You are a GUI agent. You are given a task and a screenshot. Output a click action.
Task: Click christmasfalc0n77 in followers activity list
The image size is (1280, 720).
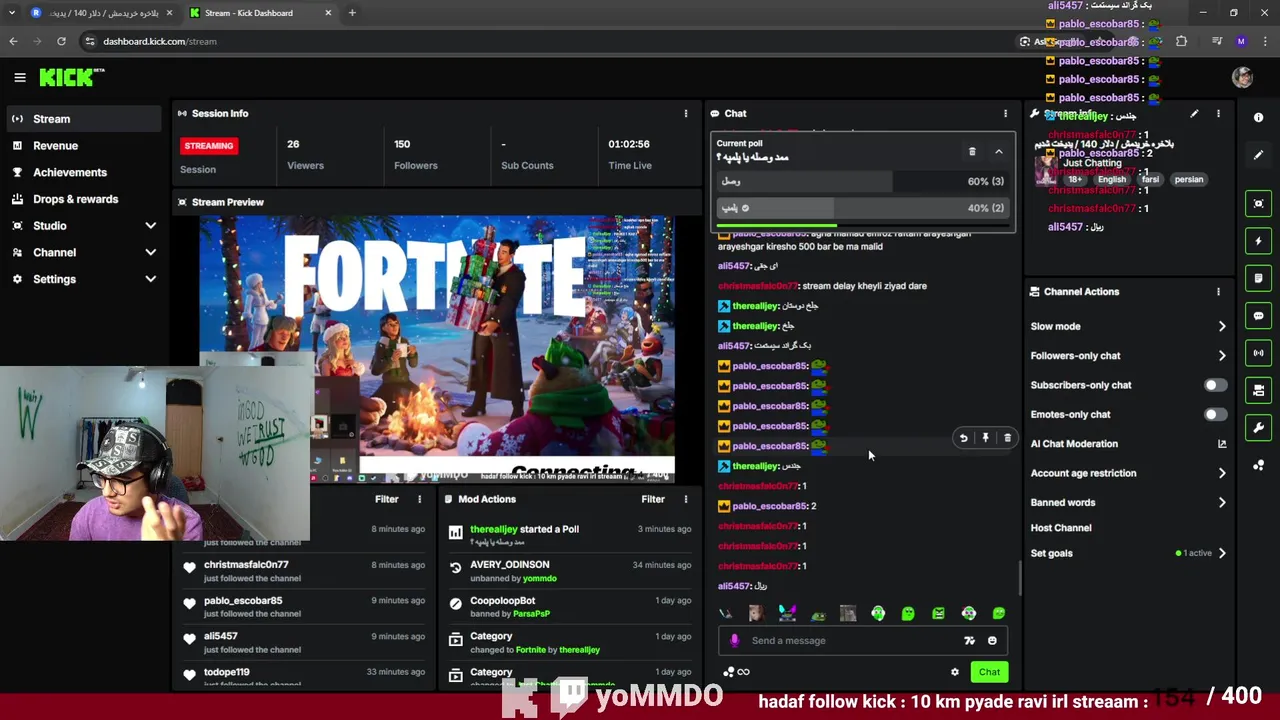pos(246,565)
